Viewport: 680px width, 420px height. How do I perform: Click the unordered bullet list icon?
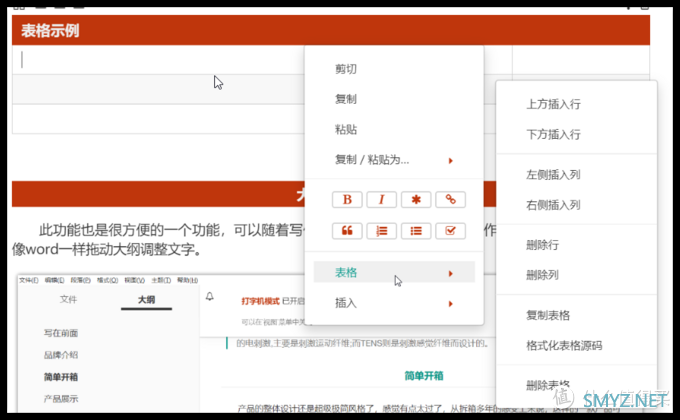[416, 230]
